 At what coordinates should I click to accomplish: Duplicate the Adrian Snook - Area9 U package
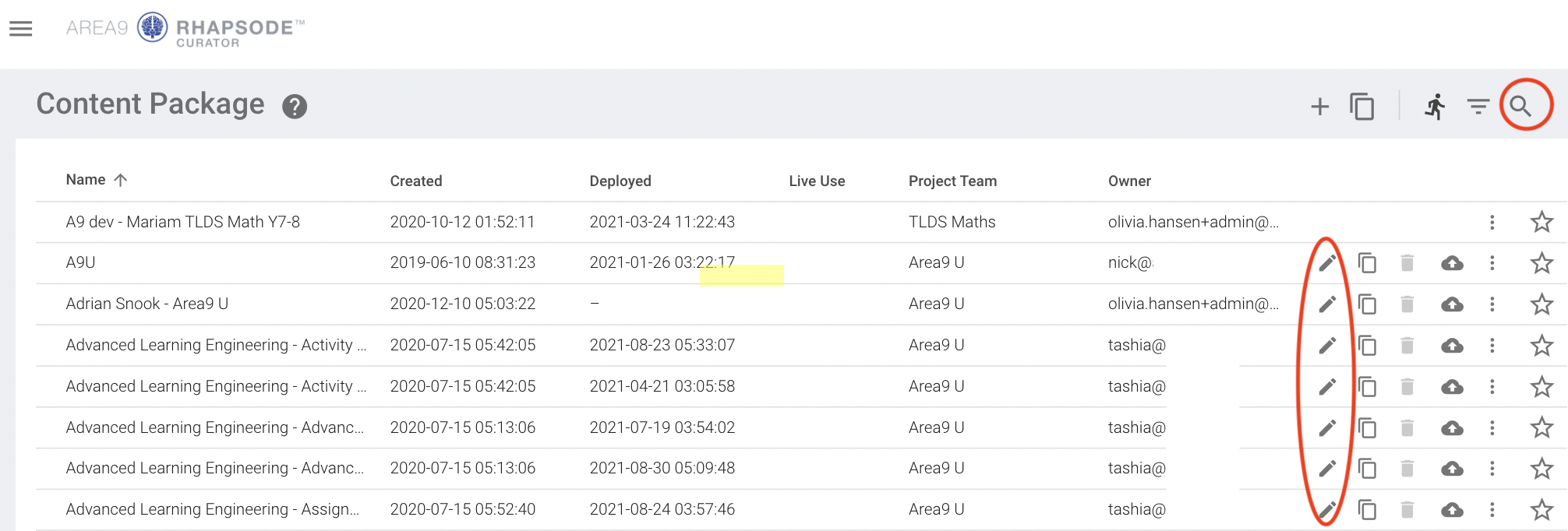(1367, 304)
